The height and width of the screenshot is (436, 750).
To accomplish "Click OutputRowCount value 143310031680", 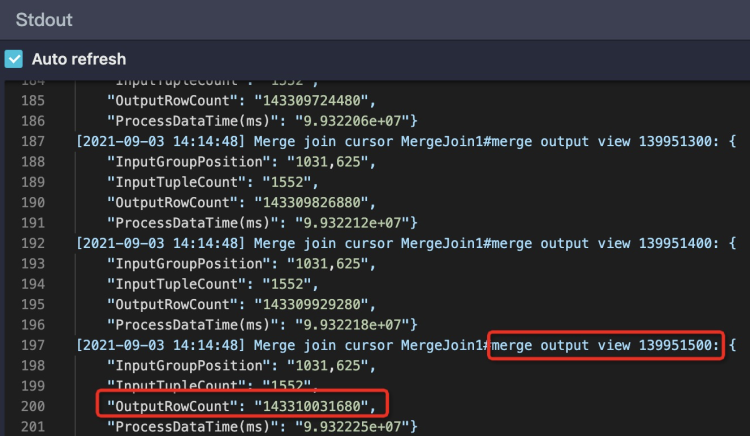I will (311, 406).
